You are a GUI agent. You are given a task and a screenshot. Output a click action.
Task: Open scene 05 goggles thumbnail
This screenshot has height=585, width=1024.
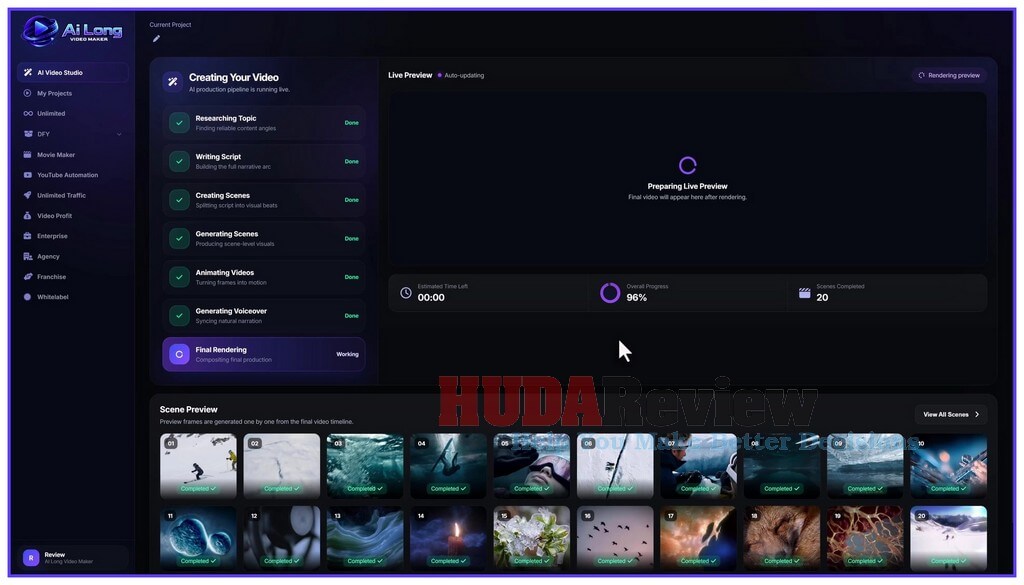pyautogui.click(x=532, y=466)
